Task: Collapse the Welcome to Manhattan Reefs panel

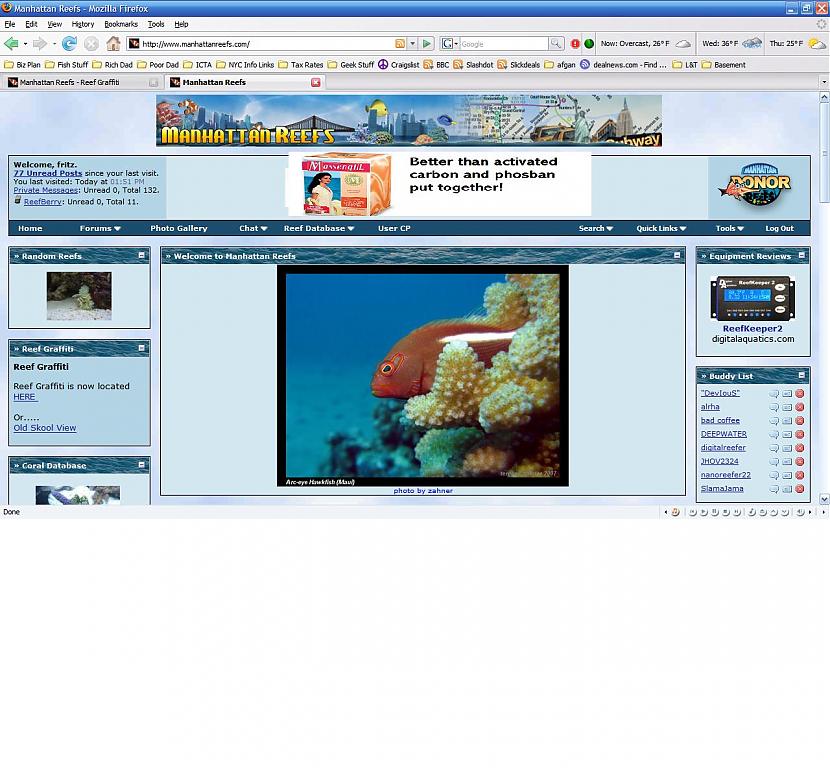Action: point(677,255)
